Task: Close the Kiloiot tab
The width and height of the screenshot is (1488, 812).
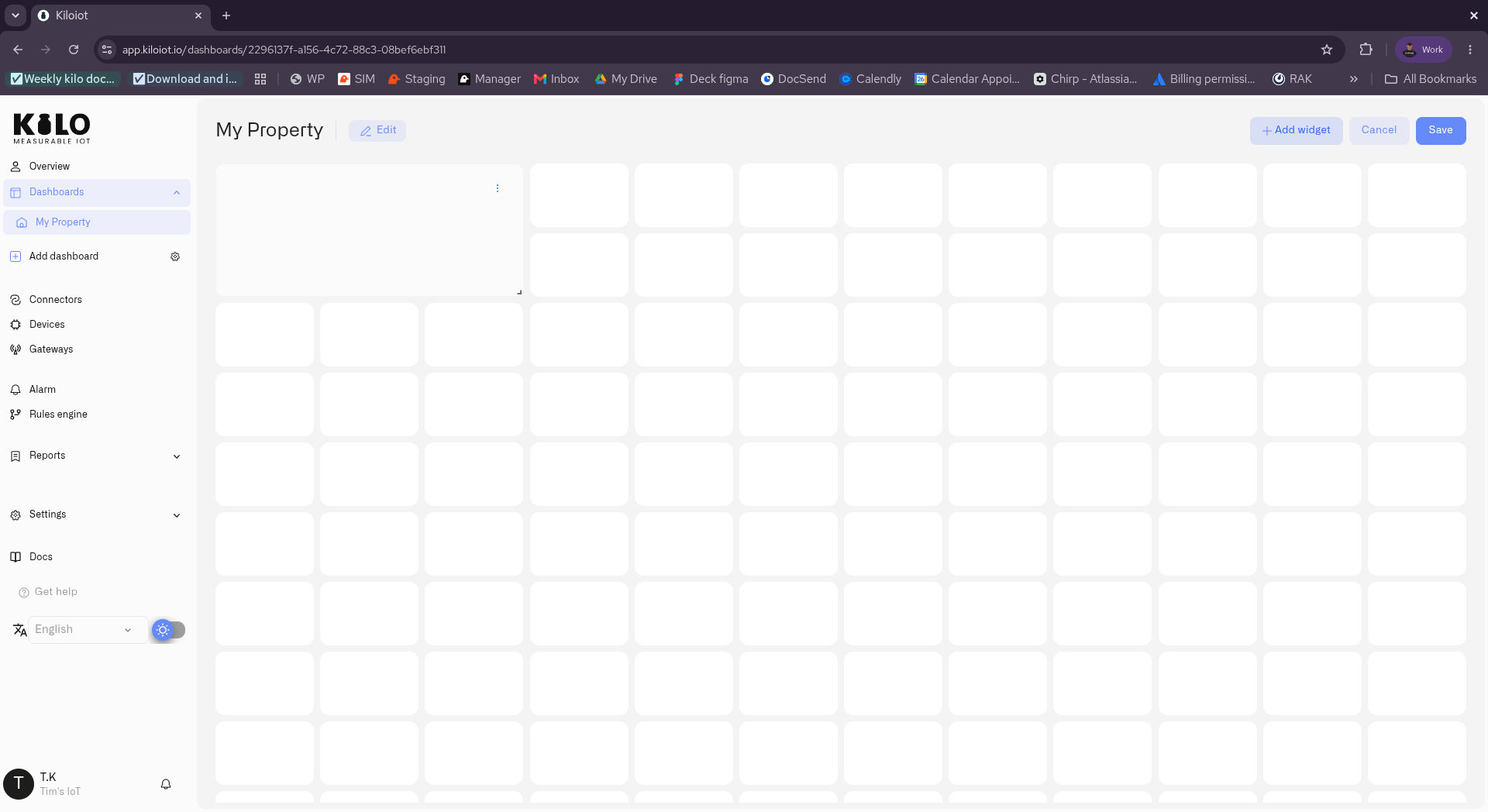Action: click(198, 15)
